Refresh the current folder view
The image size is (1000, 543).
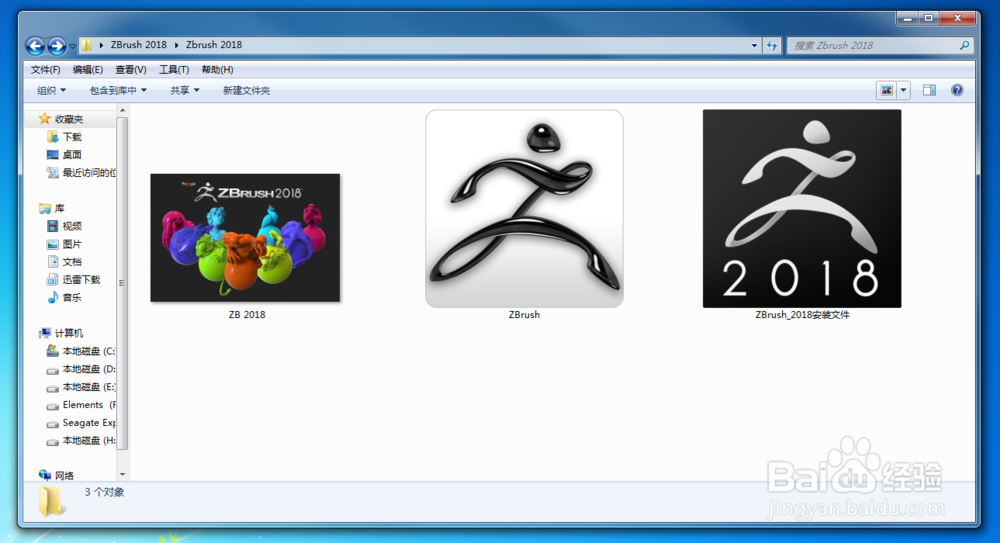pos(772,45)
